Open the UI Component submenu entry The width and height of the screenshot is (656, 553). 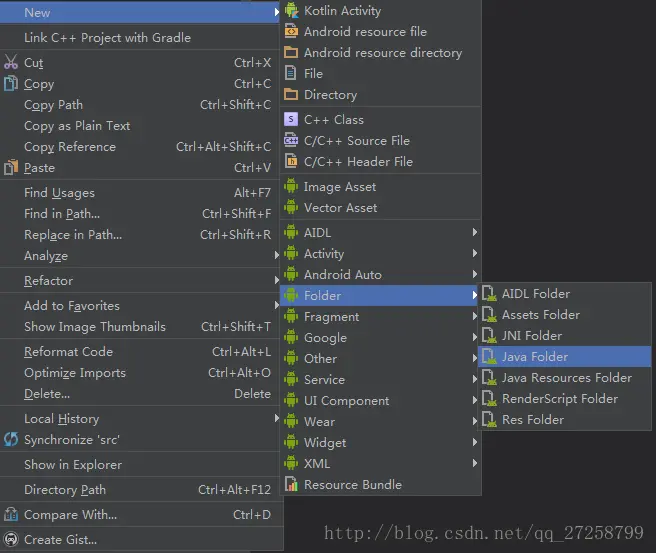tap(381, 400)
